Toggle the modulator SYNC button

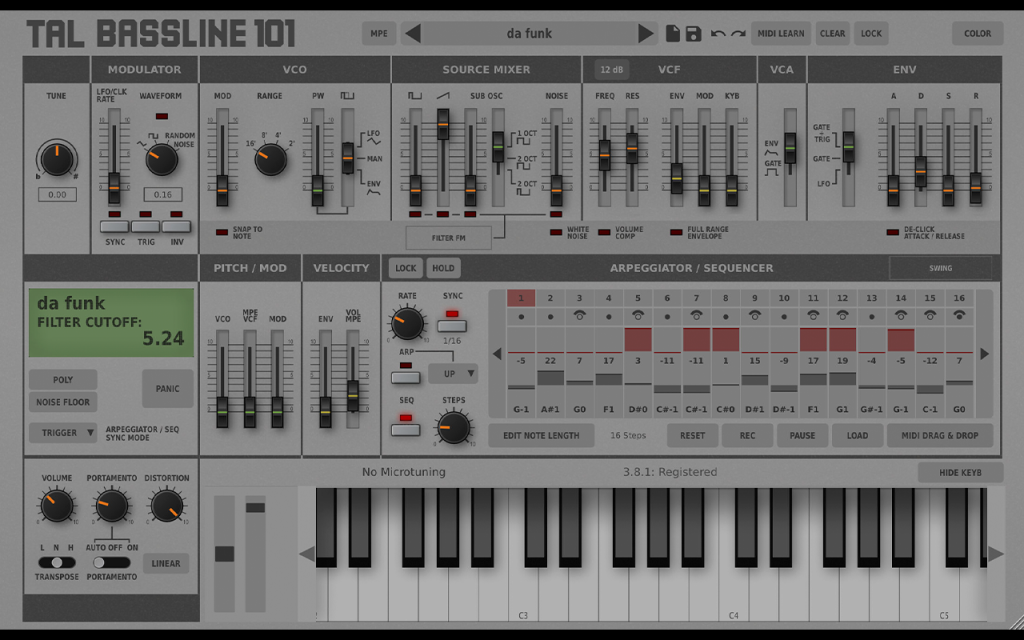pyautogui.click(x=114, y=227)
